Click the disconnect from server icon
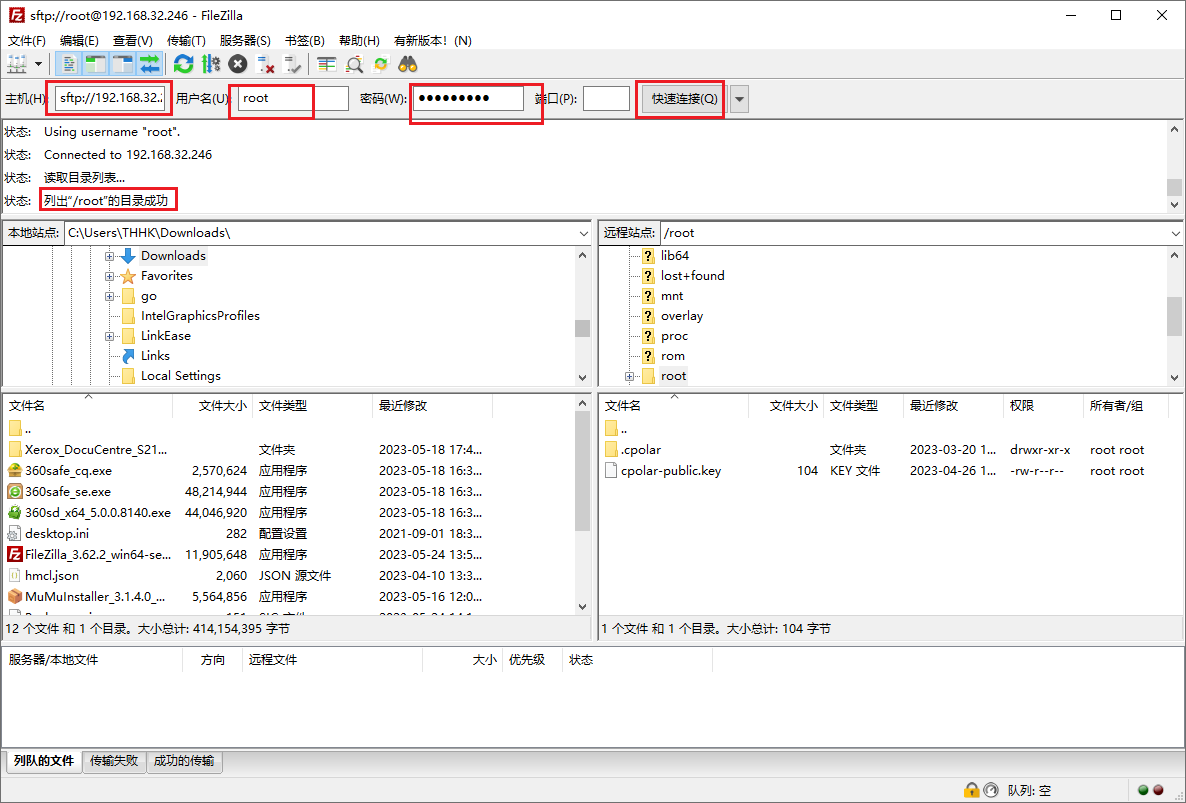 (266, 64)
